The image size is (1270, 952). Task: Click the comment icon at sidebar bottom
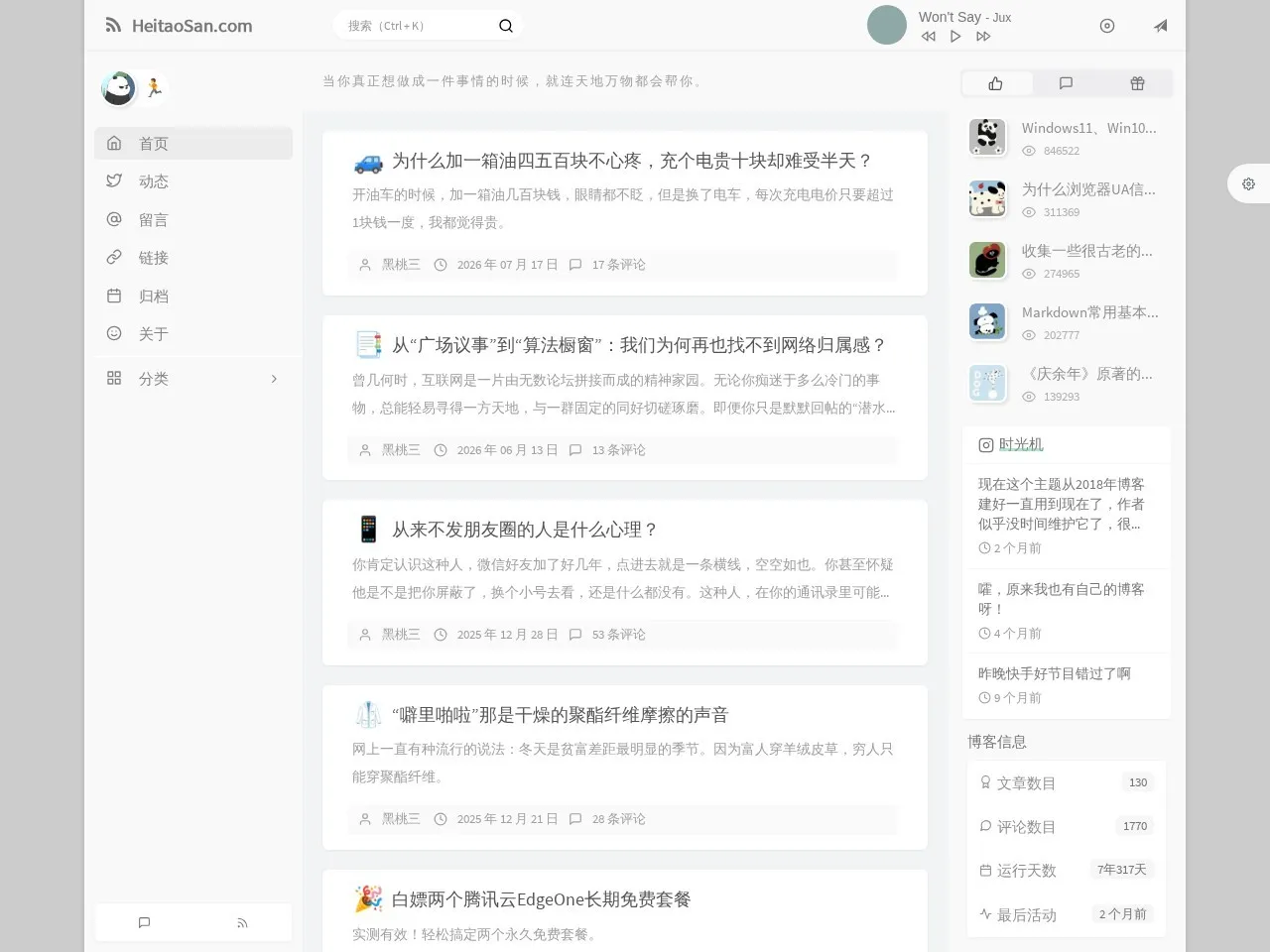point(144,922)
